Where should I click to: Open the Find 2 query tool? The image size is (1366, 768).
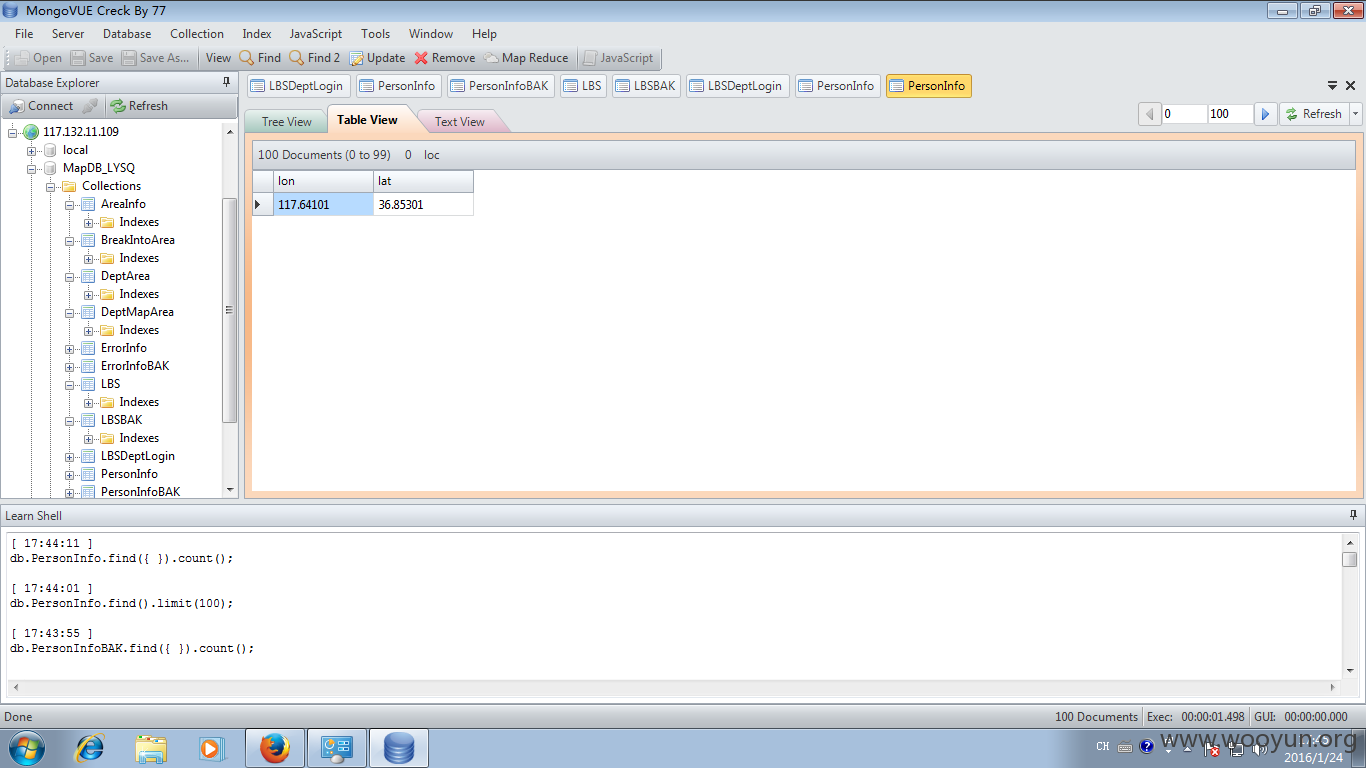click(315, 58)
